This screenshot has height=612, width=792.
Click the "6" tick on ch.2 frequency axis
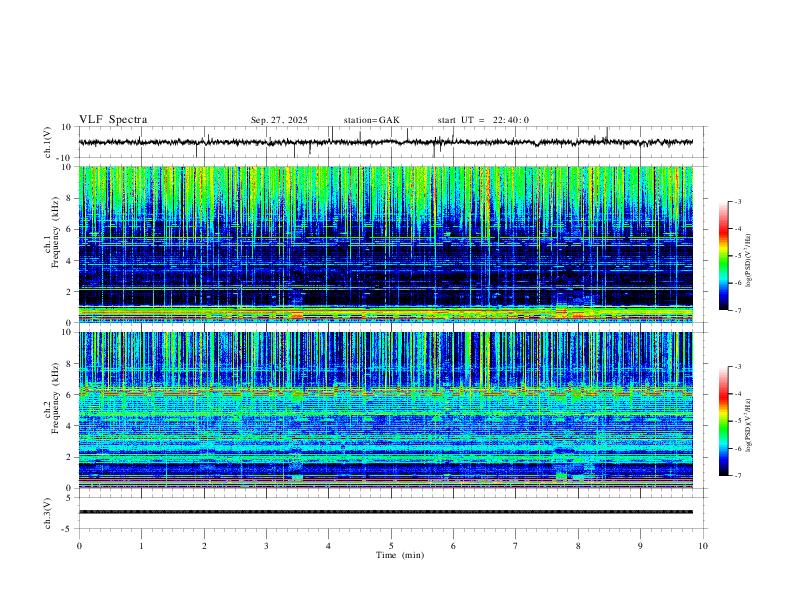pos(68,395)
